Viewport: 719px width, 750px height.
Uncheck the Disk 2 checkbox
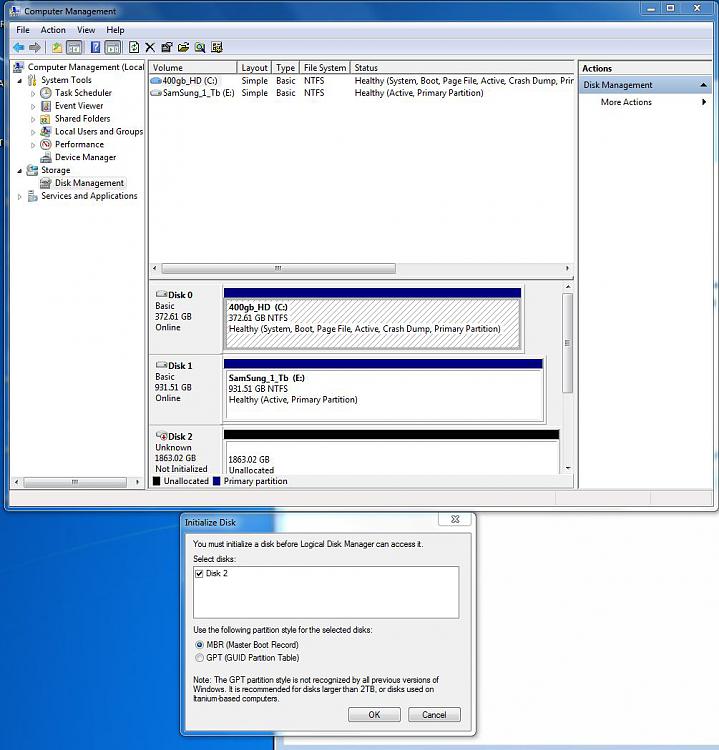coord(199,574)
